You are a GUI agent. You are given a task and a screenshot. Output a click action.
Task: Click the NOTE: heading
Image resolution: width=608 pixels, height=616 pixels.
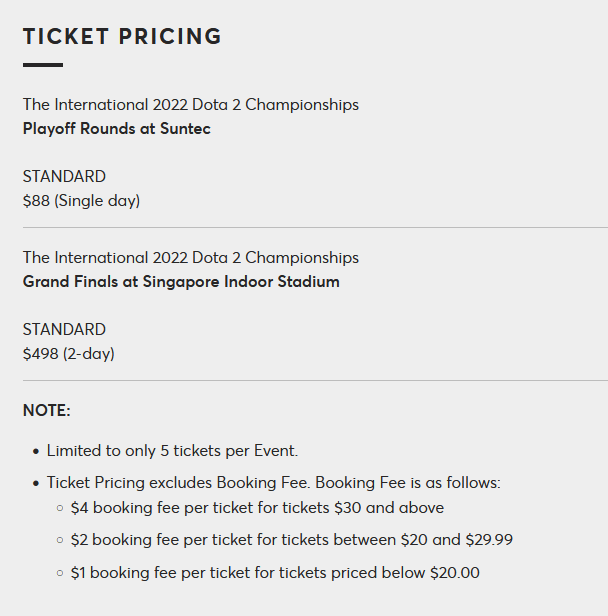click(47, 411)
